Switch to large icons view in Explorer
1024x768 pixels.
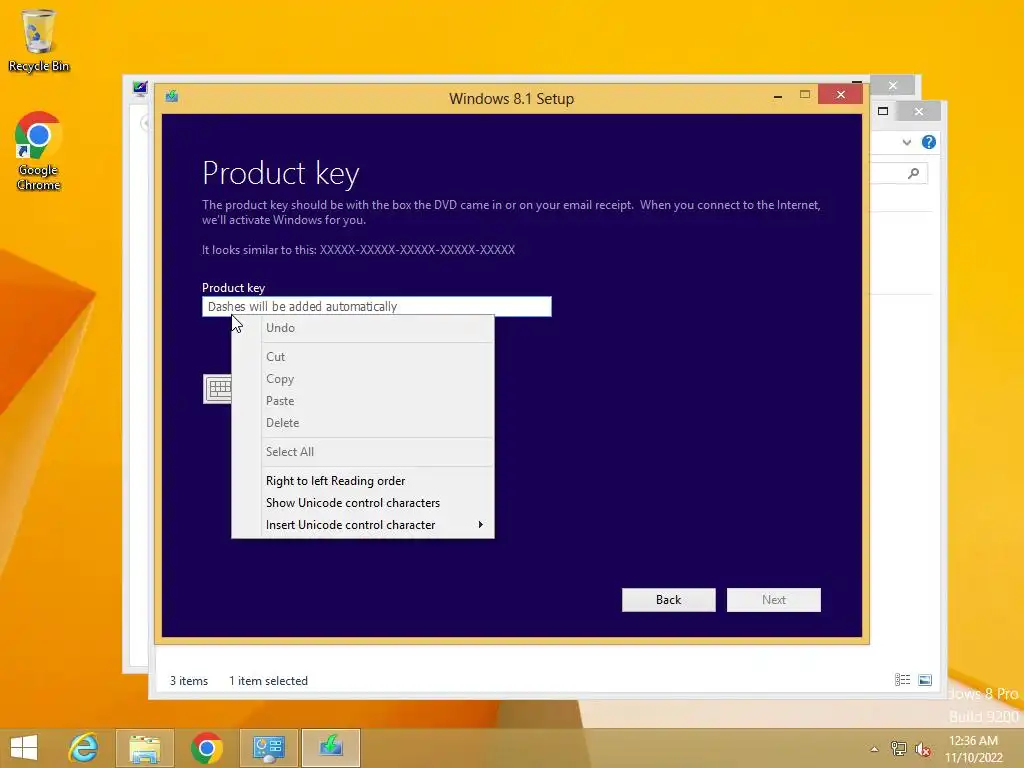point(925,680)
